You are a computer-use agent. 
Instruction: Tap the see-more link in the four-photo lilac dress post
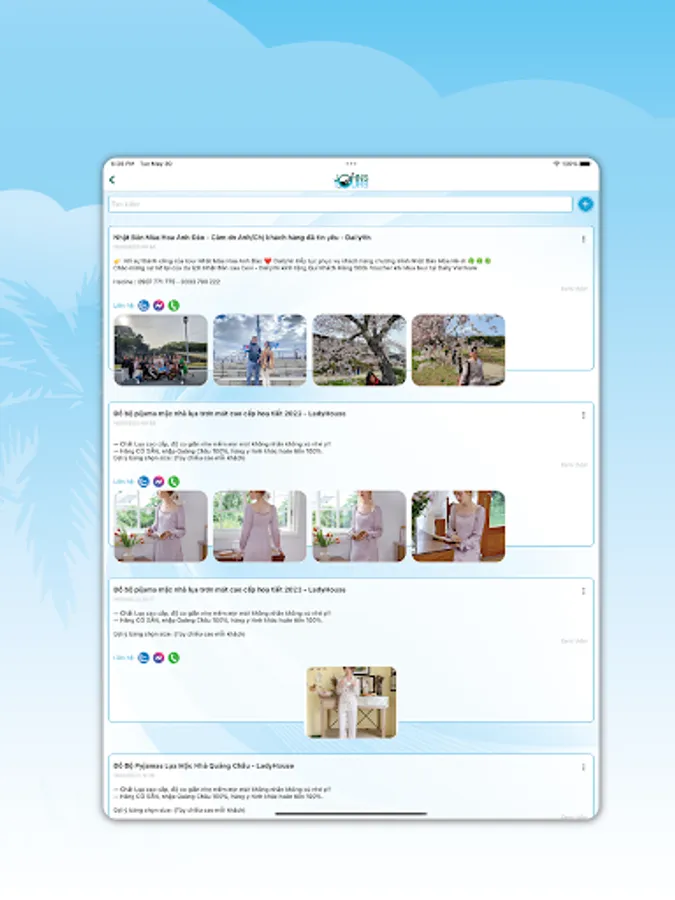point(574,465)
